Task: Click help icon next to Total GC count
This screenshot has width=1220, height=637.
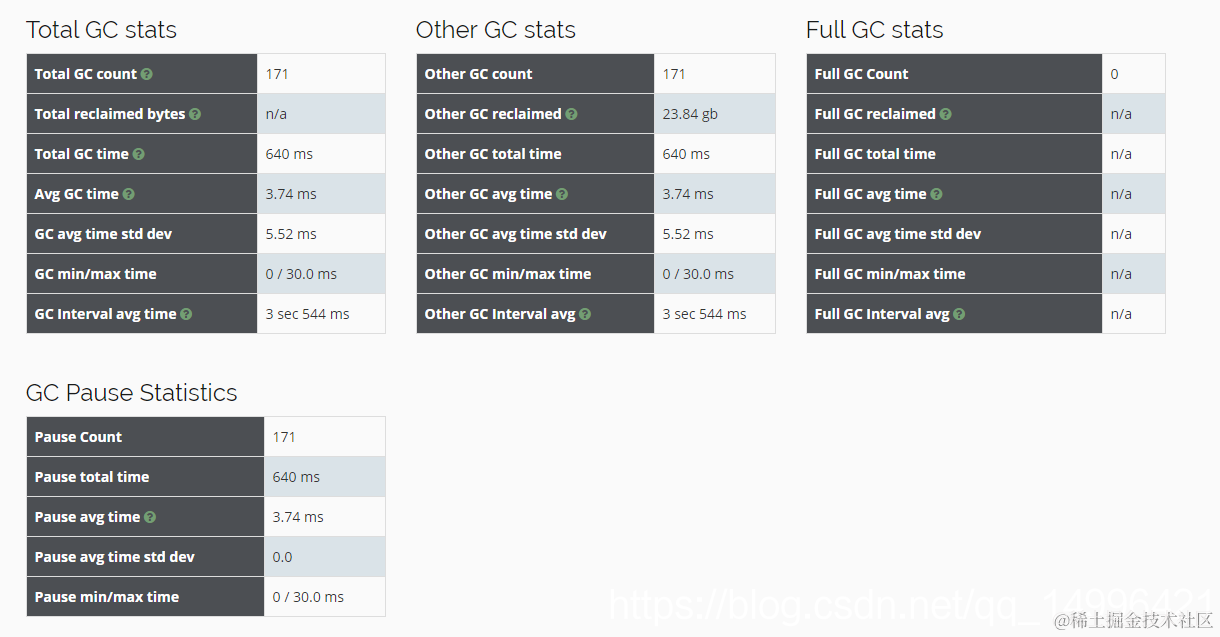Action: [x=147, y=74]
